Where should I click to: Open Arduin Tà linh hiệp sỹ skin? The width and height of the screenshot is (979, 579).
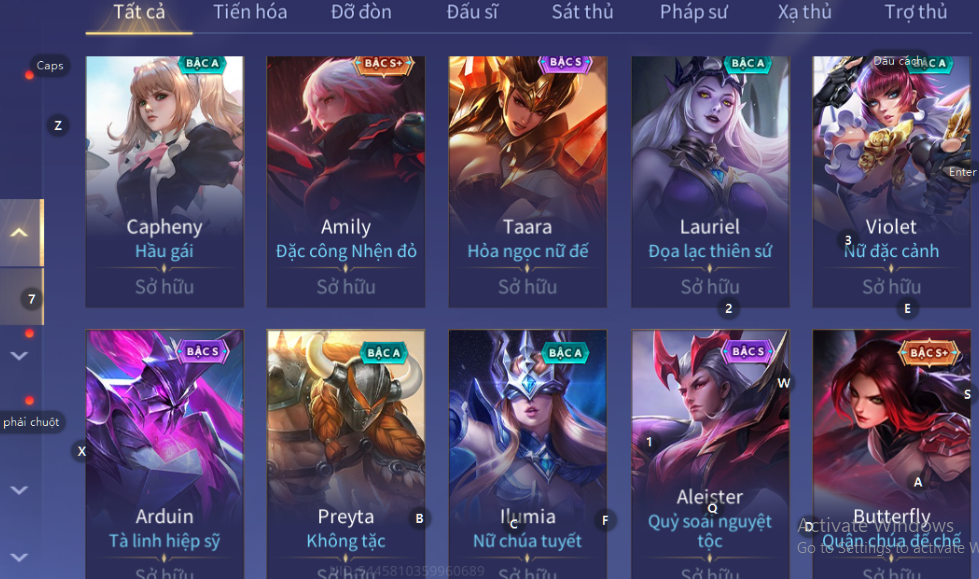pyautogui.click(x=164, y=454)
